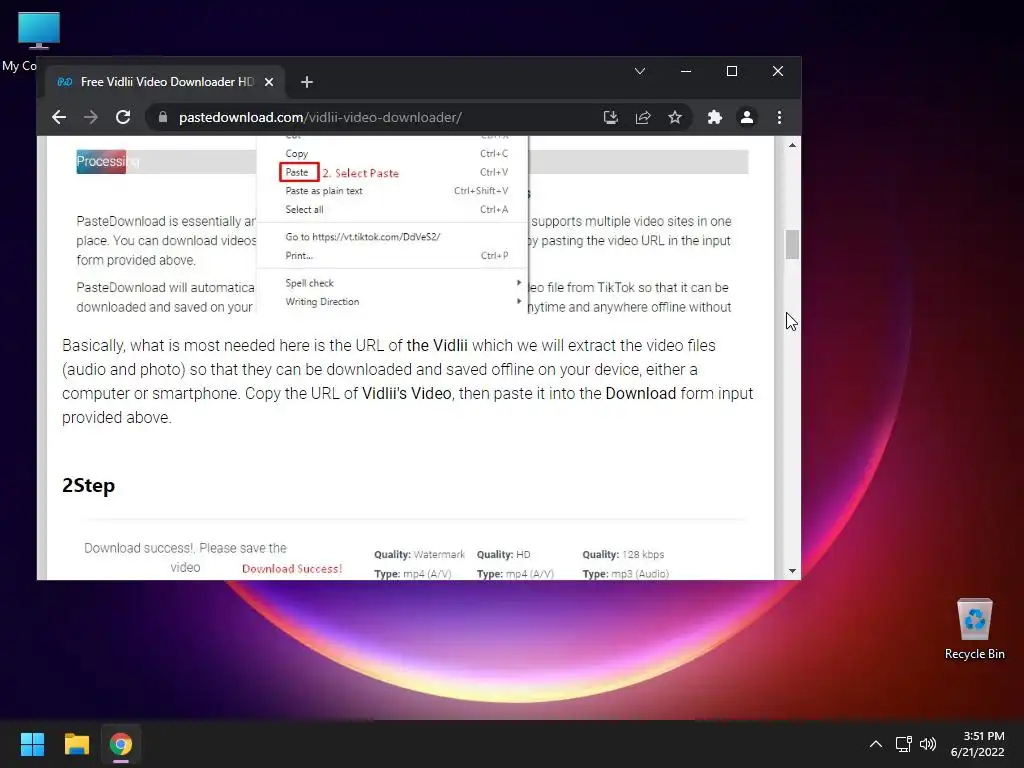Image resolution: width=1024 pixels, height=768 pixels.
Task: Click the scrollbar up arrow
Action: coord(792,145)
